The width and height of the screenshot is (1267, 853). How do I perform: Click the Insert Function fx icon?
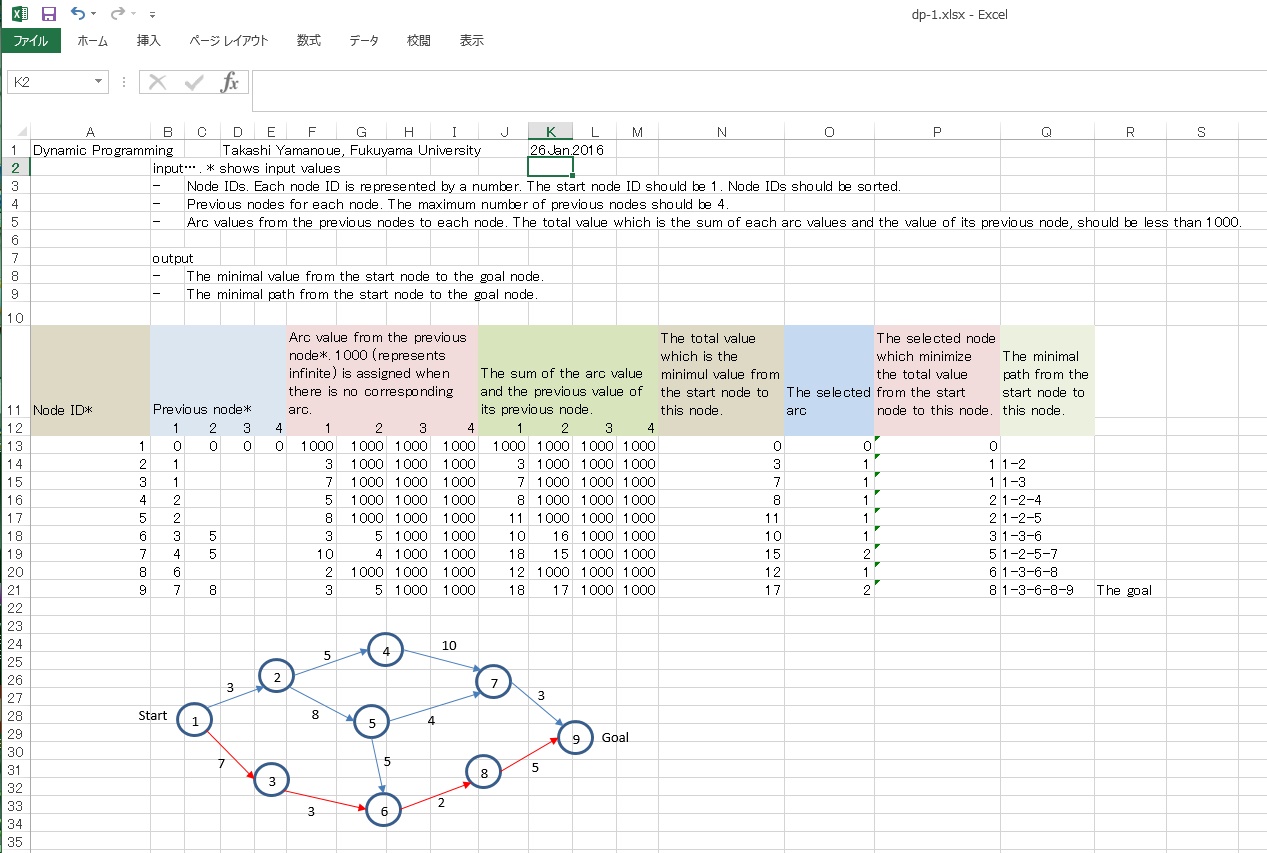230,82
